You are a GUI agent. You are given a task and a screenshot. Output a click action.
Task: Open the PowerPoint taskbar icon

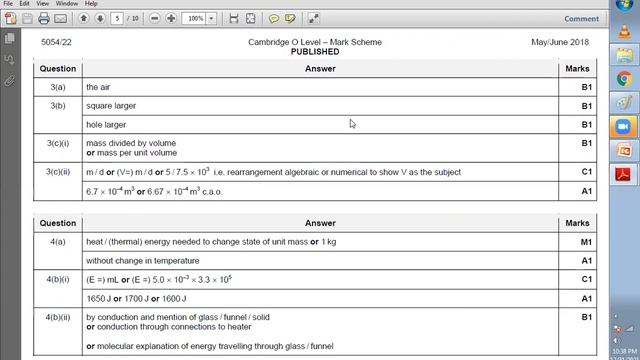click(624, 151)
